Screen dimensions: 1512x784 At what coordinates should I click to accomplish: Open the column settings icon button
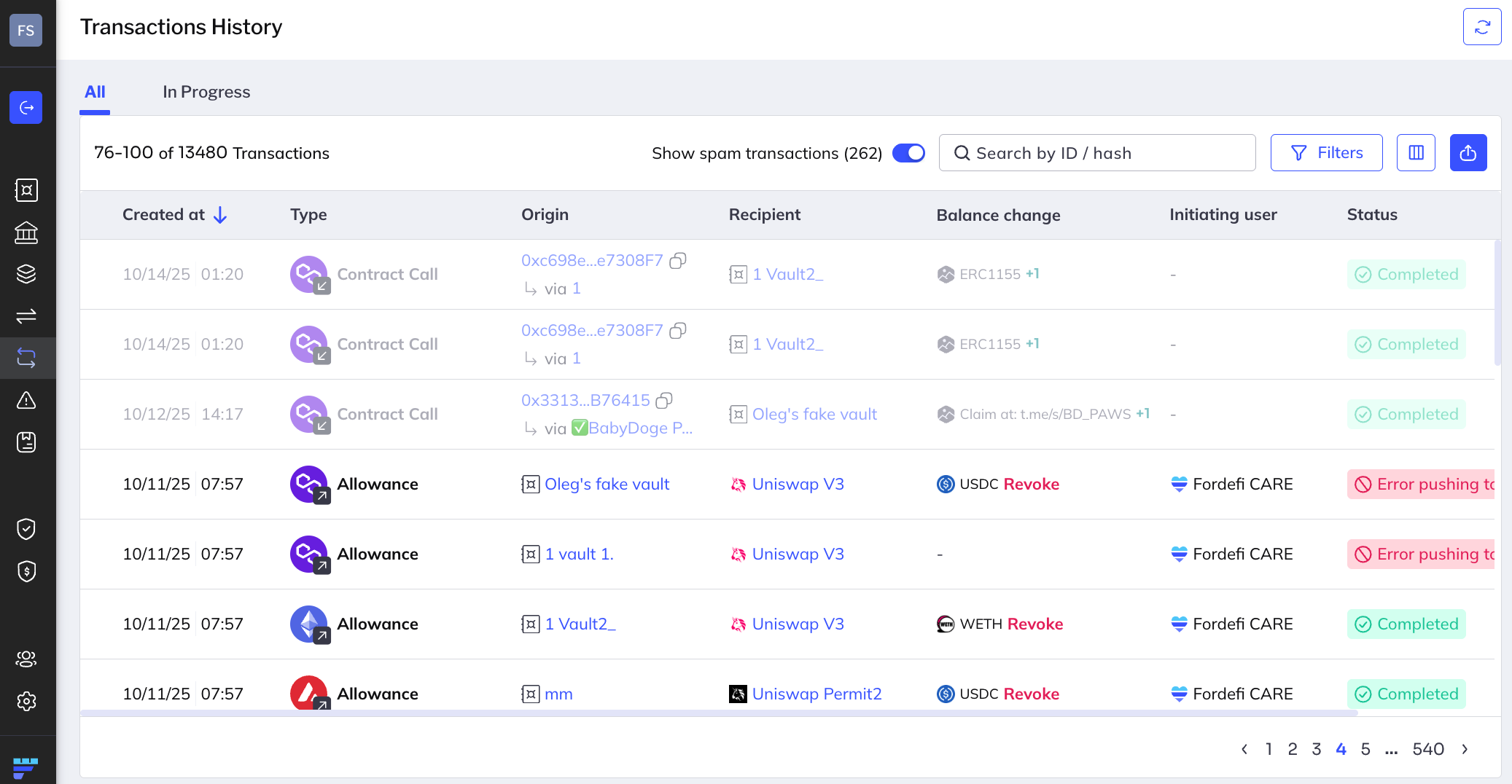click(x=1416, y=153)
